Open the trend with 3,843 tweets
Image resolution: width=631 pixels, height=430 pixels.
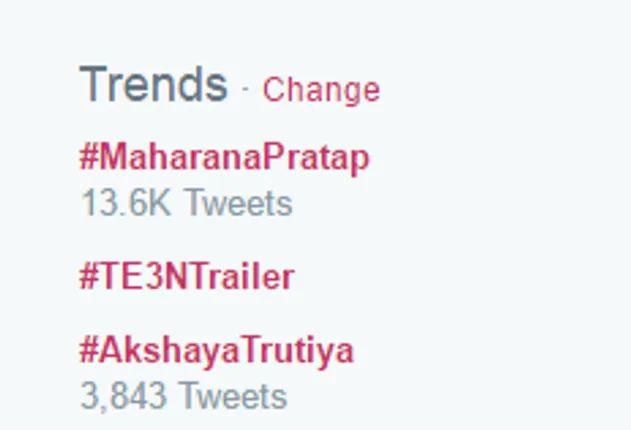point(216,351)
